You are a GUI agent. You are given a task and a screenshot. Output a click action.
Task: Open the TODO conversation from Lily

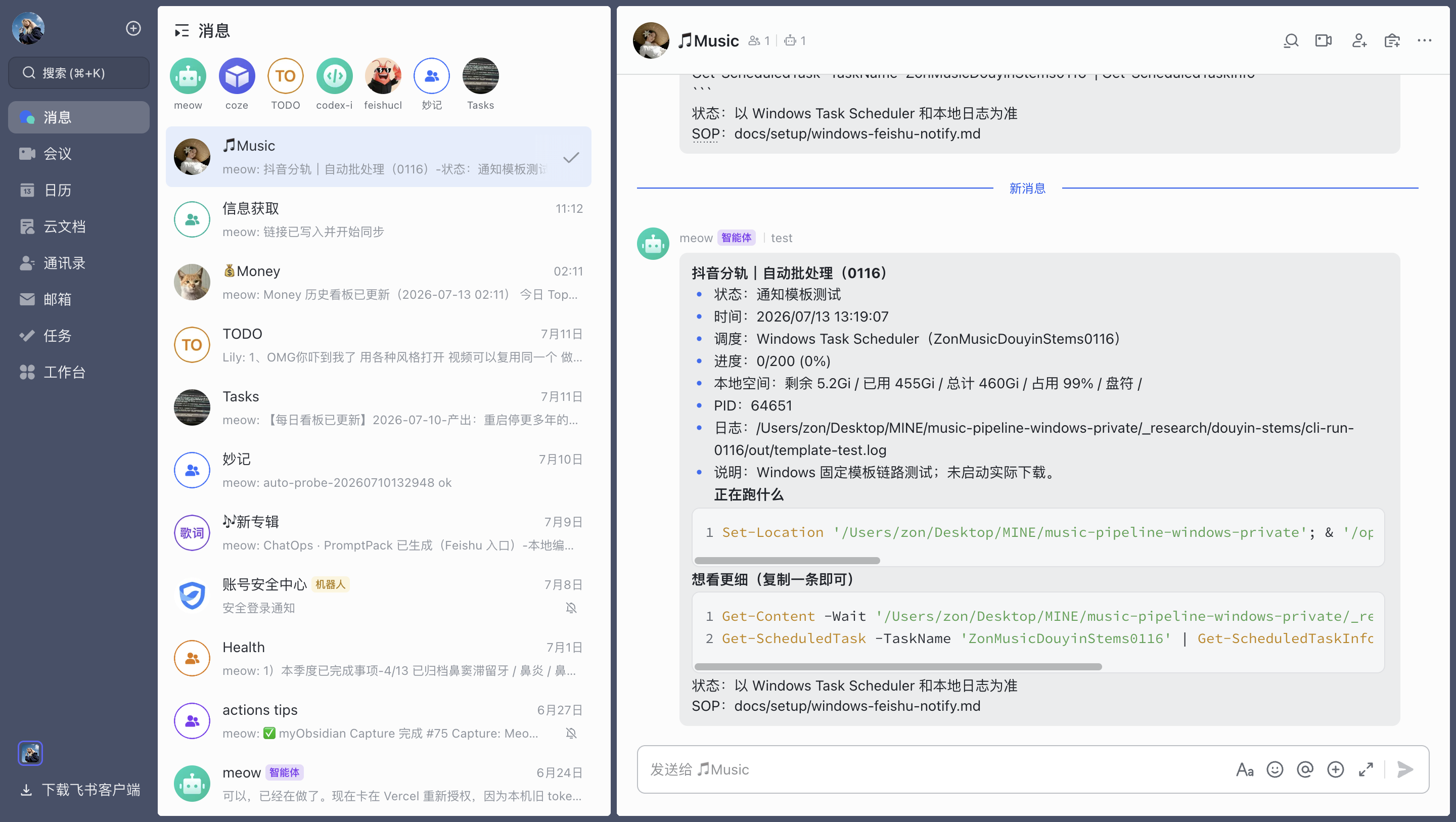[x=379, y=345]
